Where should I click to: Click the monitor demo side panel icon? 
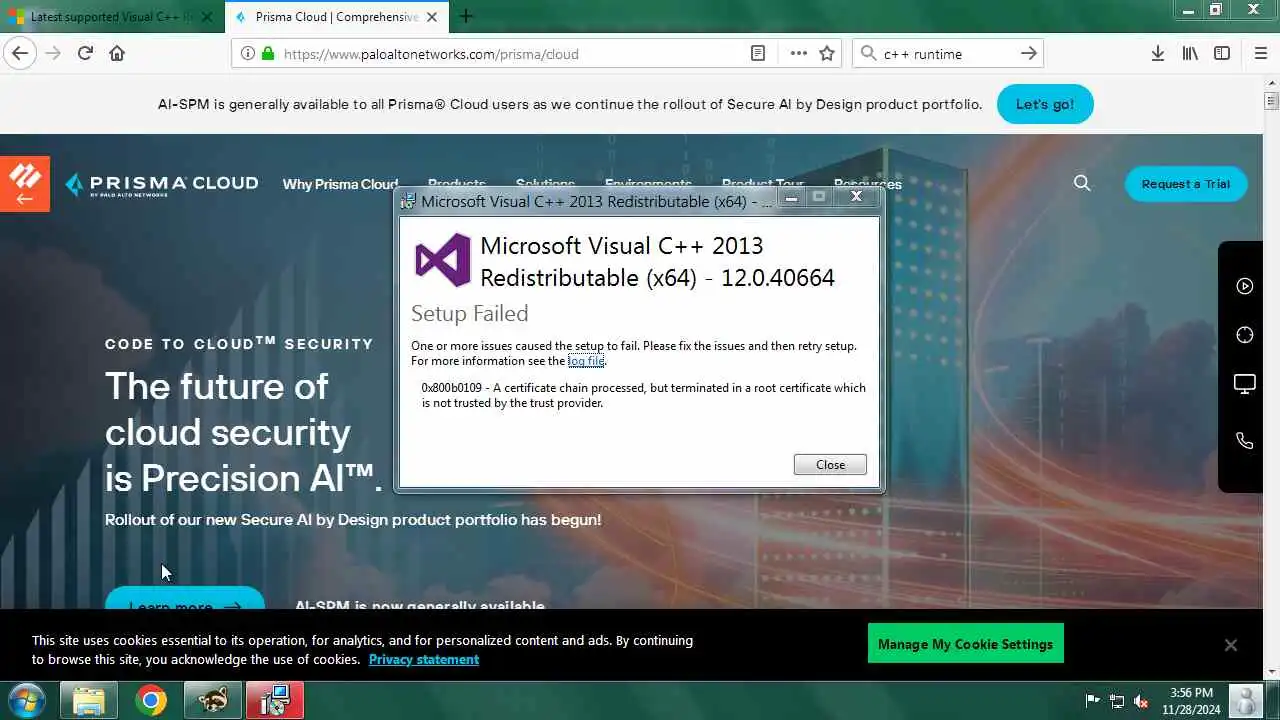click(x=1245, y=384)
